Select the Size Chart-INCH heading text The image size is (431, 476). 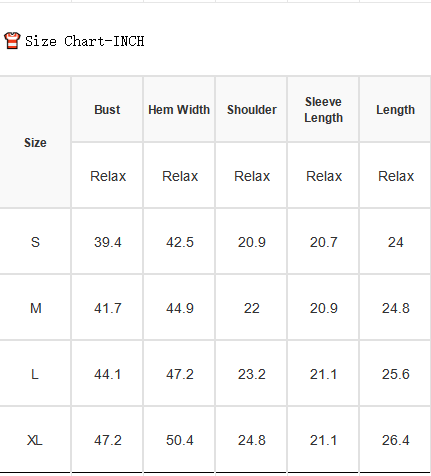click(85, 41)
